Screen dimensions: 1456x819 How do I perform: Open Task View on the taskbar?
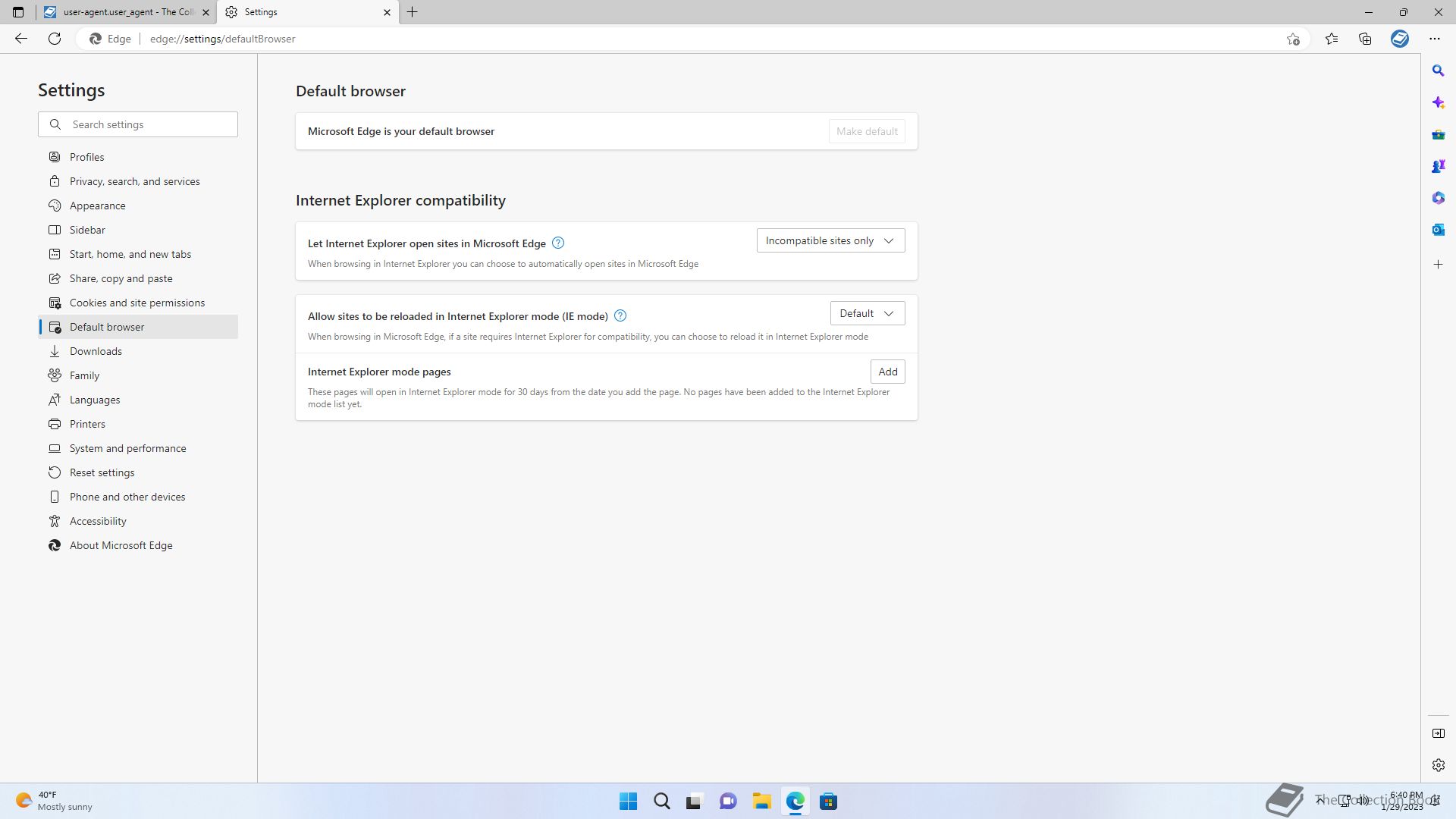point(695,802)
